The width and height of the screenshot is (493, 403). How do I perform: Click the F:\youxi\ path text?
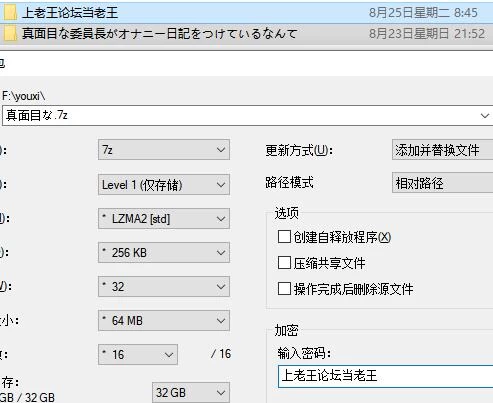click(x=23, y=96)
